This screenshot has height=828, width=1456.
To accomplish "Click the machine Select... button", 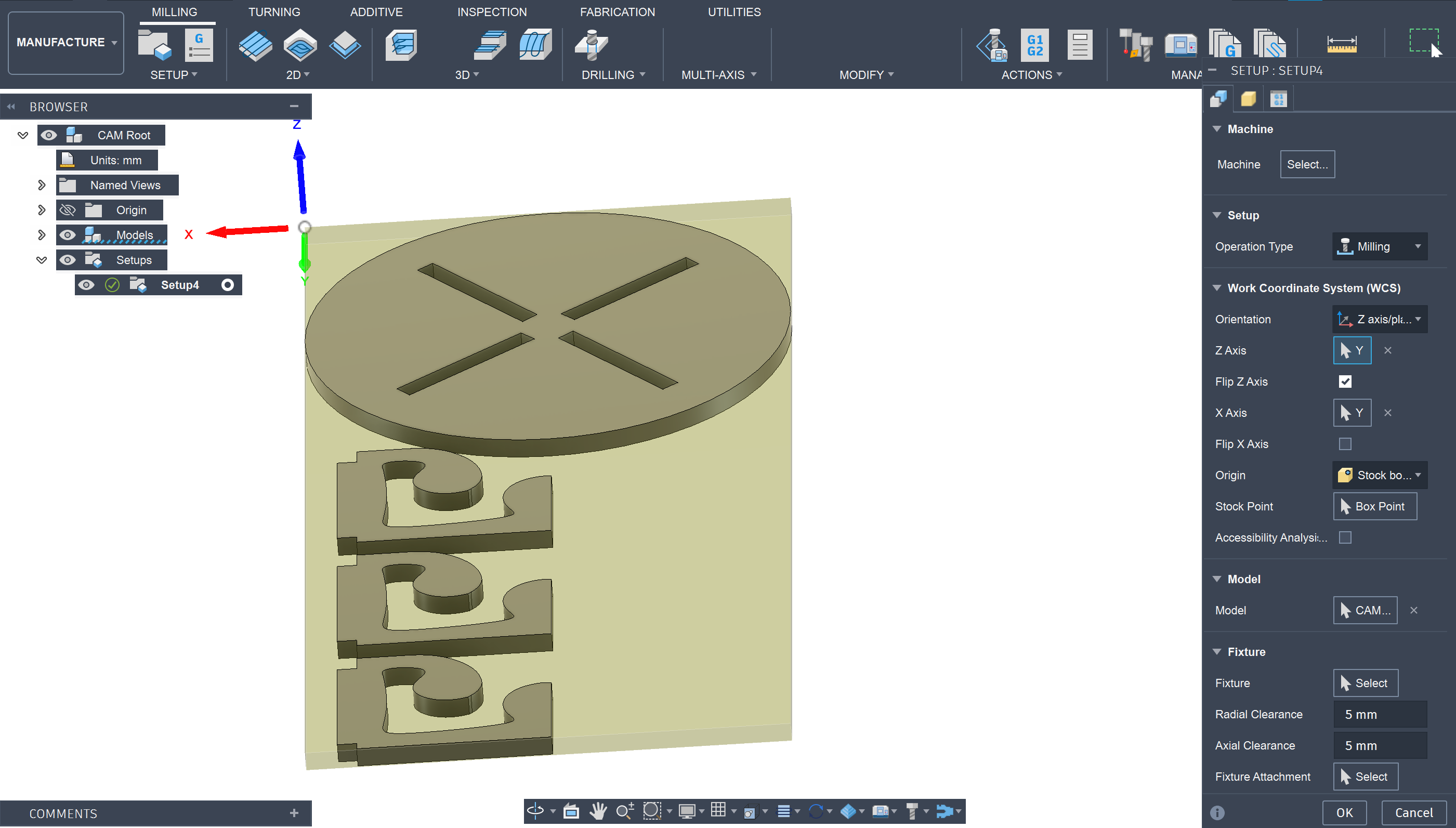I will 1307,164.
